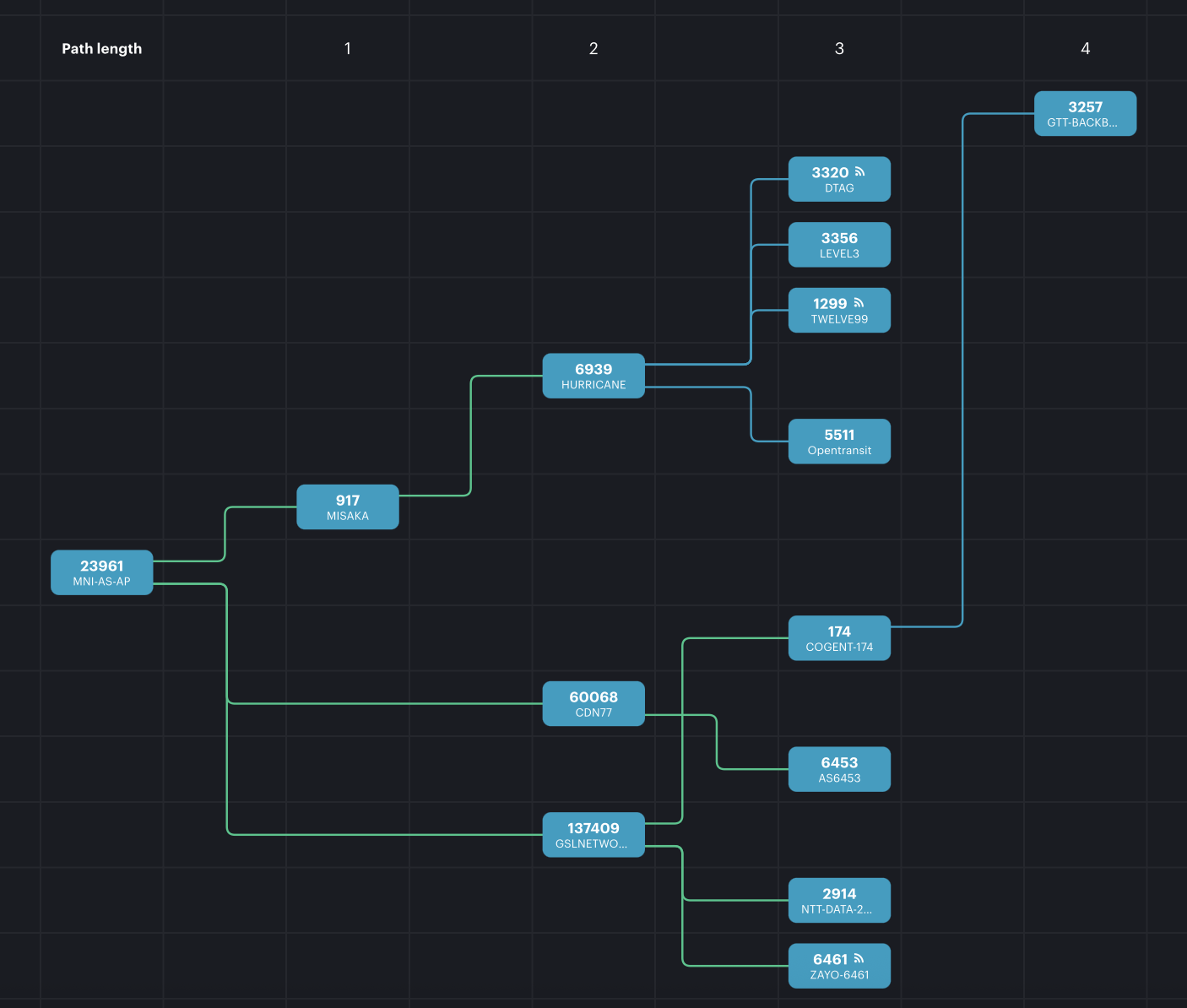The width and height of the screenshot is (1187, 1008).
Task: Click the feed icon next to 1299
Action: (x=859, y=302)
